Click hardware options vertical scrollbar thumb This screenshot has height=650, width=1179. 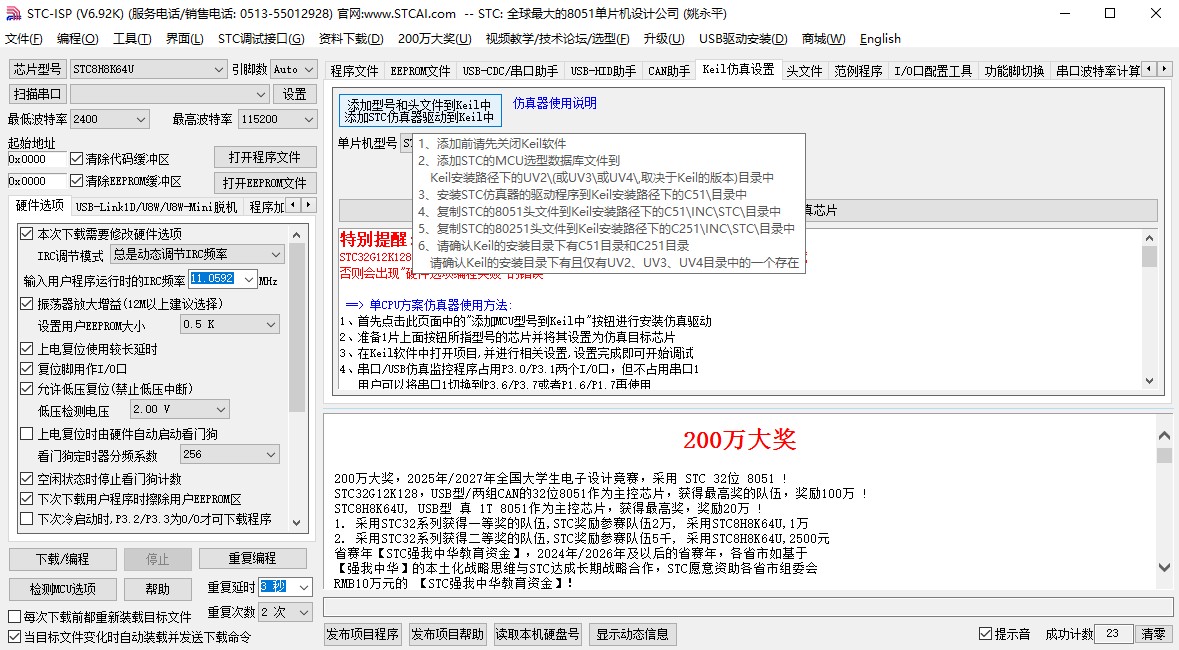(296, 328)
